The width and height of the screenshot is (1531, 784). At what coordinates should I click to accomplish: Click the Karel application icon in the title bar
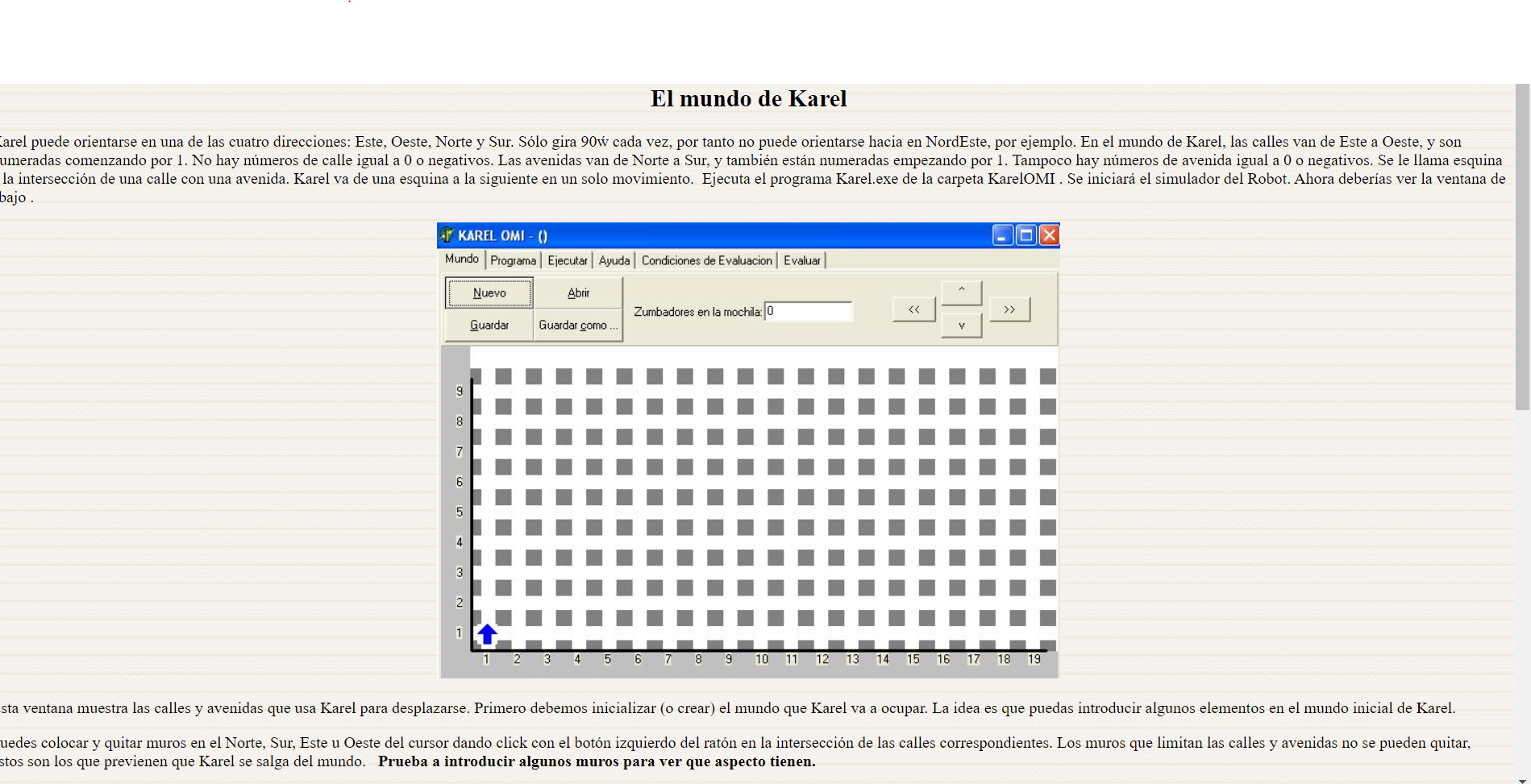pyautogui.click(x=448, y=235)
